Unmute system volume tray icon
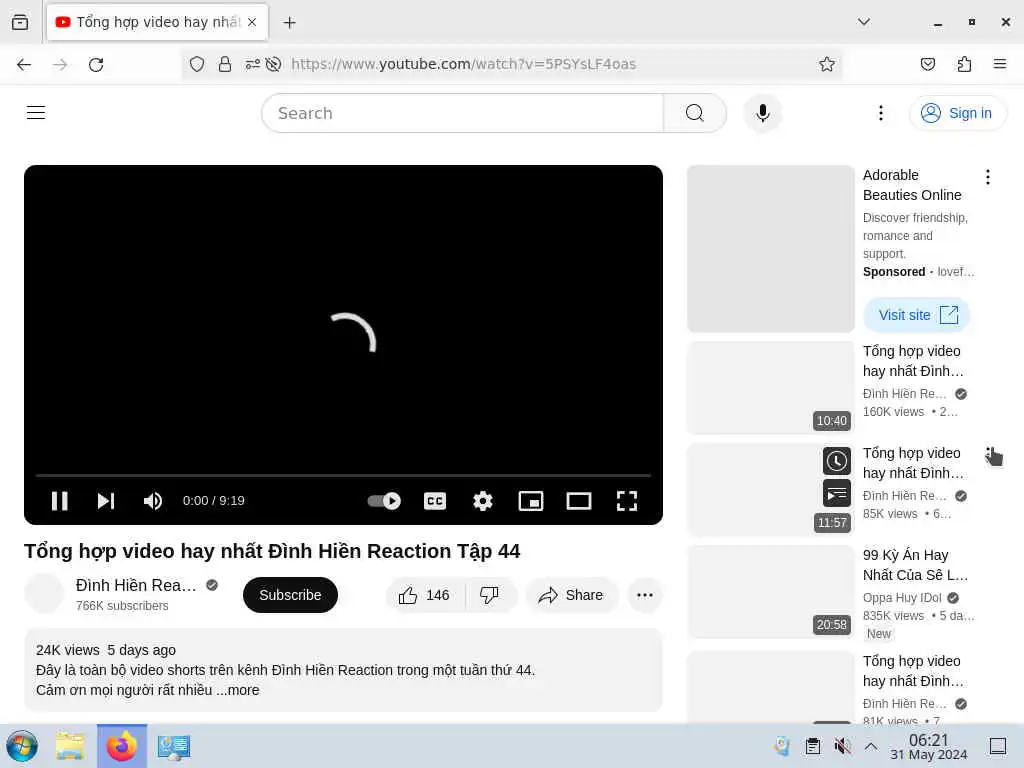Viewport: 1024px width, 768px height. 842,746
